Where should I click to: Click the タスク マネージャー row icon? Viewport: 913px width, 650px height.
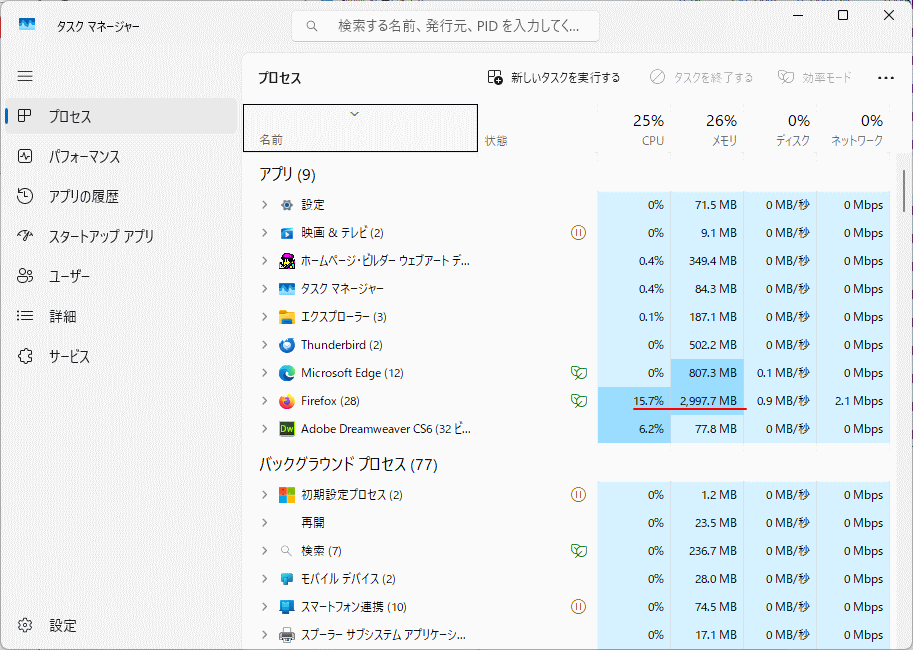point(286,289)
